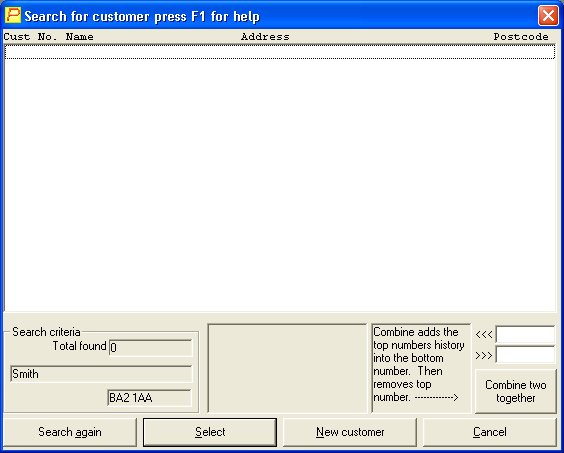Screen dimensions: 564x453
Task: Create a New customer
Action: [x=350, y=432]
